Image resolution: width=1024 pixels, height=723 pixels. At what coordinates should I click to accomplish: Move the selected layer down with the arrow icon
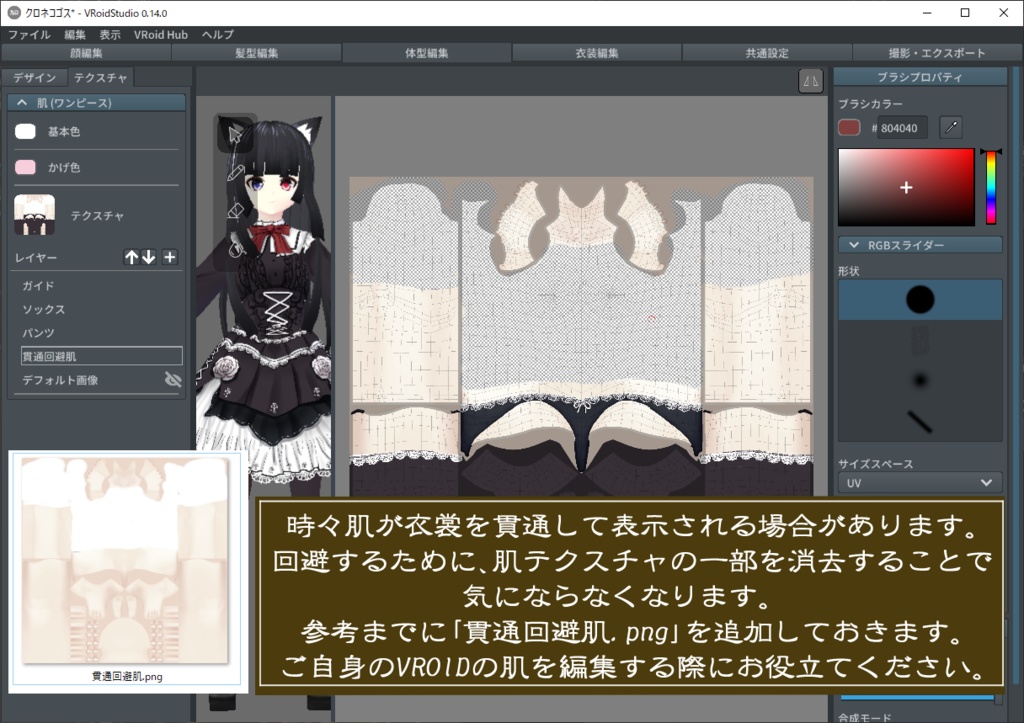pyautogui.click(x=150, y=257)
